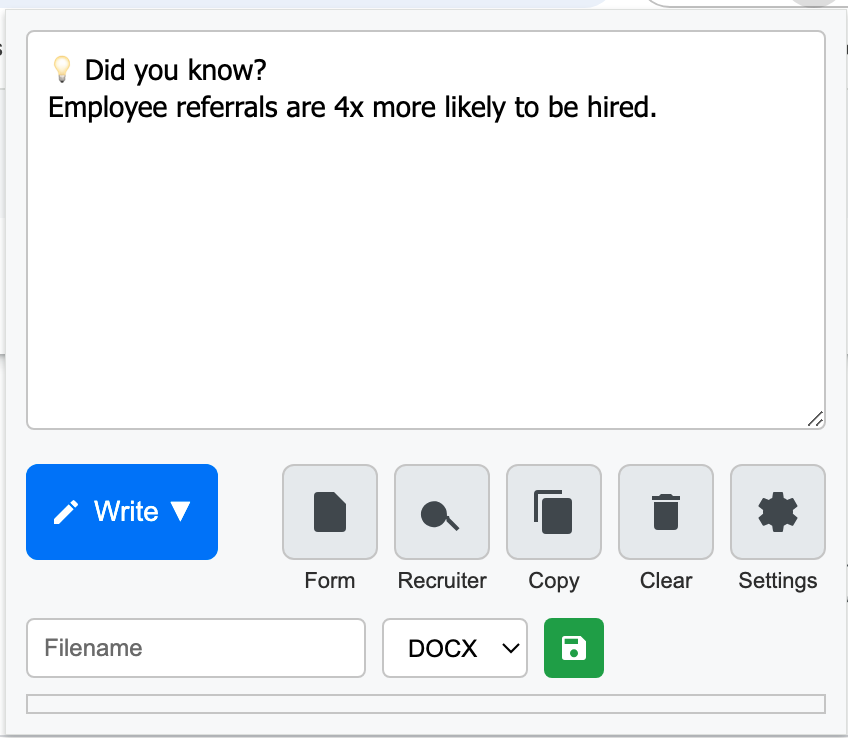
Task: Expand the Write button's down triangle
Action: coord(180,512)
